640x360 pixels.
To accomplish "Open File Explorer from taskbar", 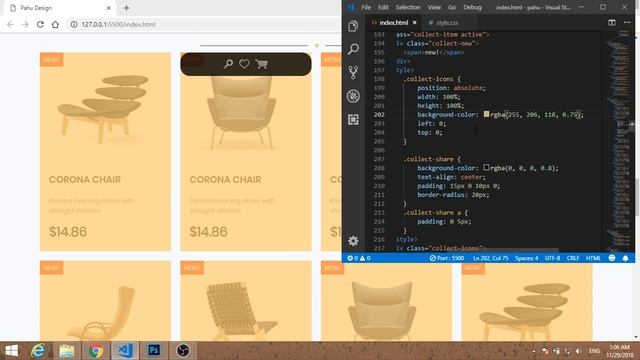I will pos(67,351).
